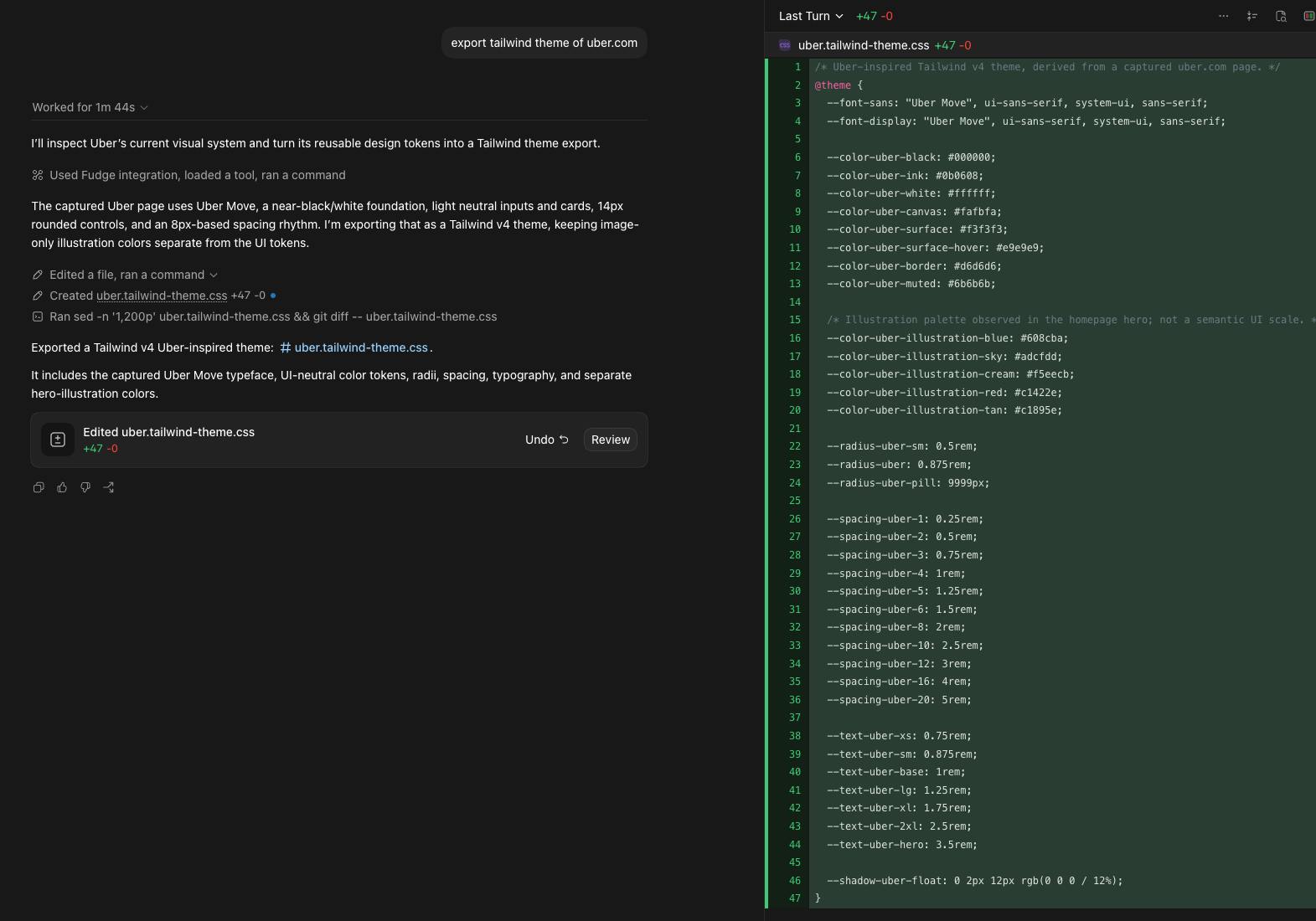Click the user message export tailwind theme
Viewport: 1316px width, 921px height.
pos(544,43)
